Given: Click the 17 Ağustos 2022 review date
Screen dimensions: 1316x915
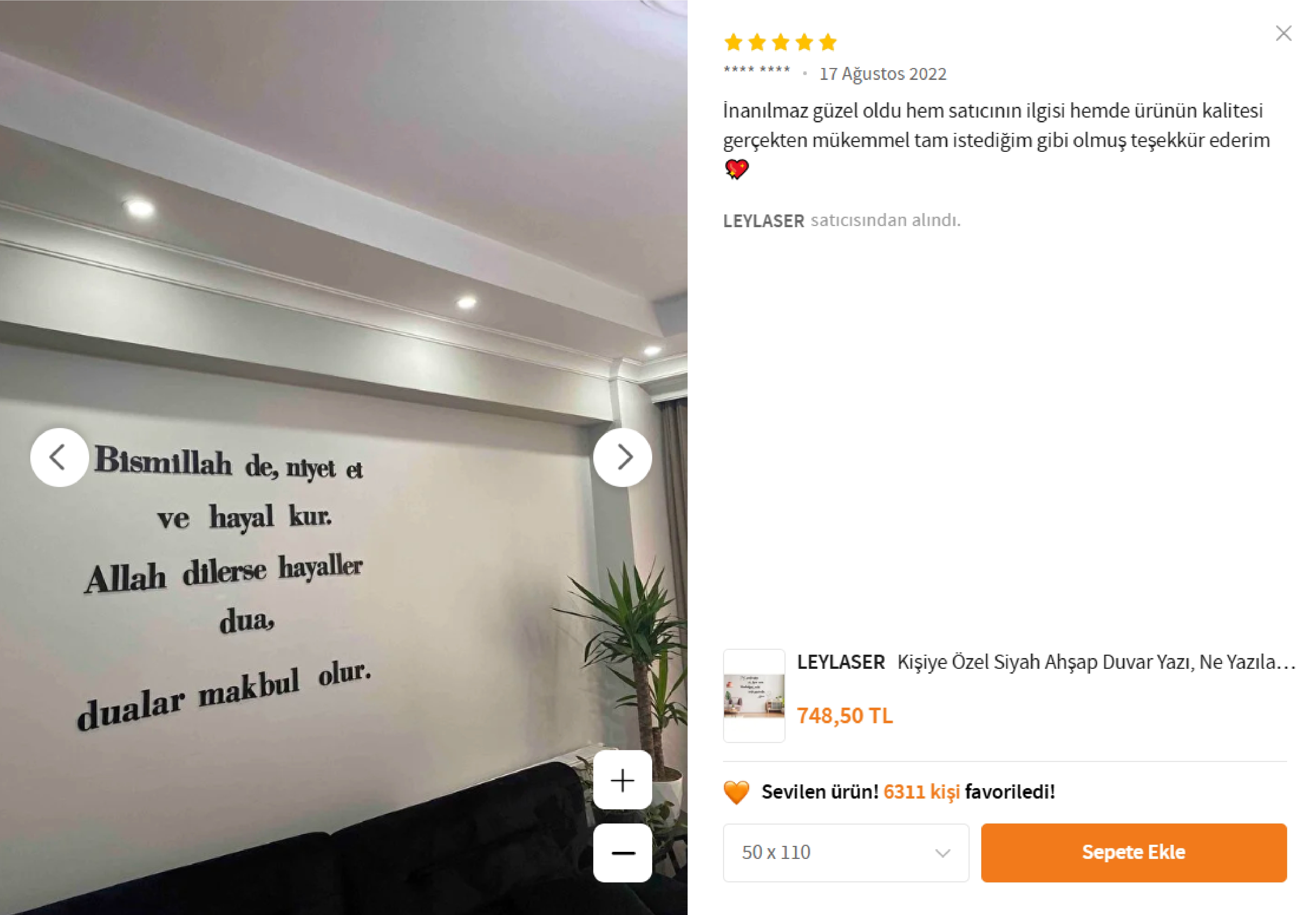Looking at the screenshot, I should [x=883, y=74].
